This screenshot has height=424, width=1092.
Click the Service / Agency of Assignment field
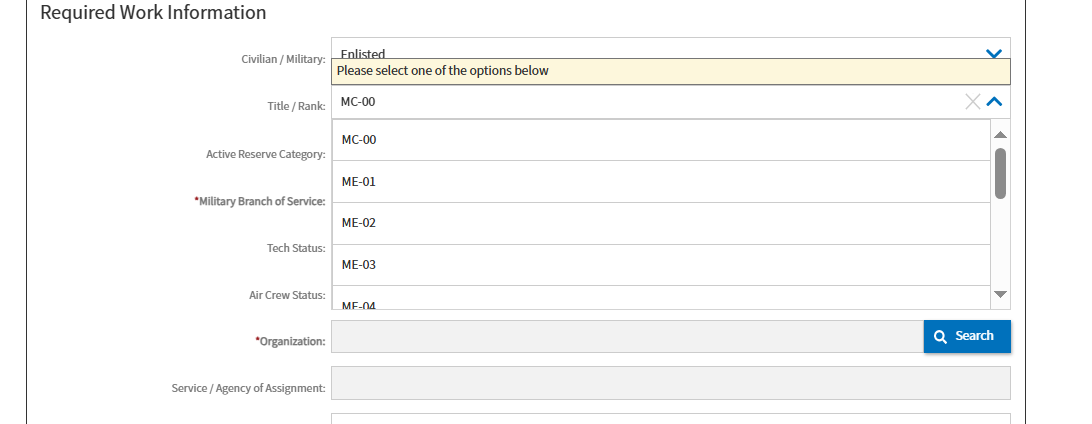pyautogui.click(x=670, y=383)
